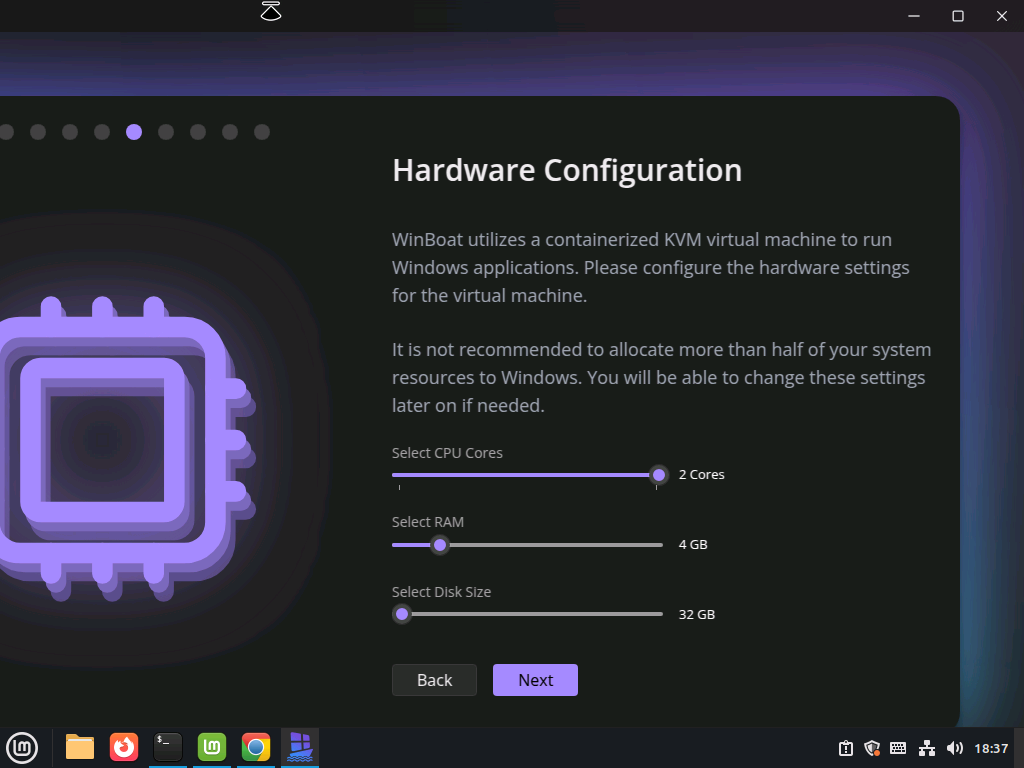
Task: Launch Firefox from the taskbar
Action: (x=124, y=747)
